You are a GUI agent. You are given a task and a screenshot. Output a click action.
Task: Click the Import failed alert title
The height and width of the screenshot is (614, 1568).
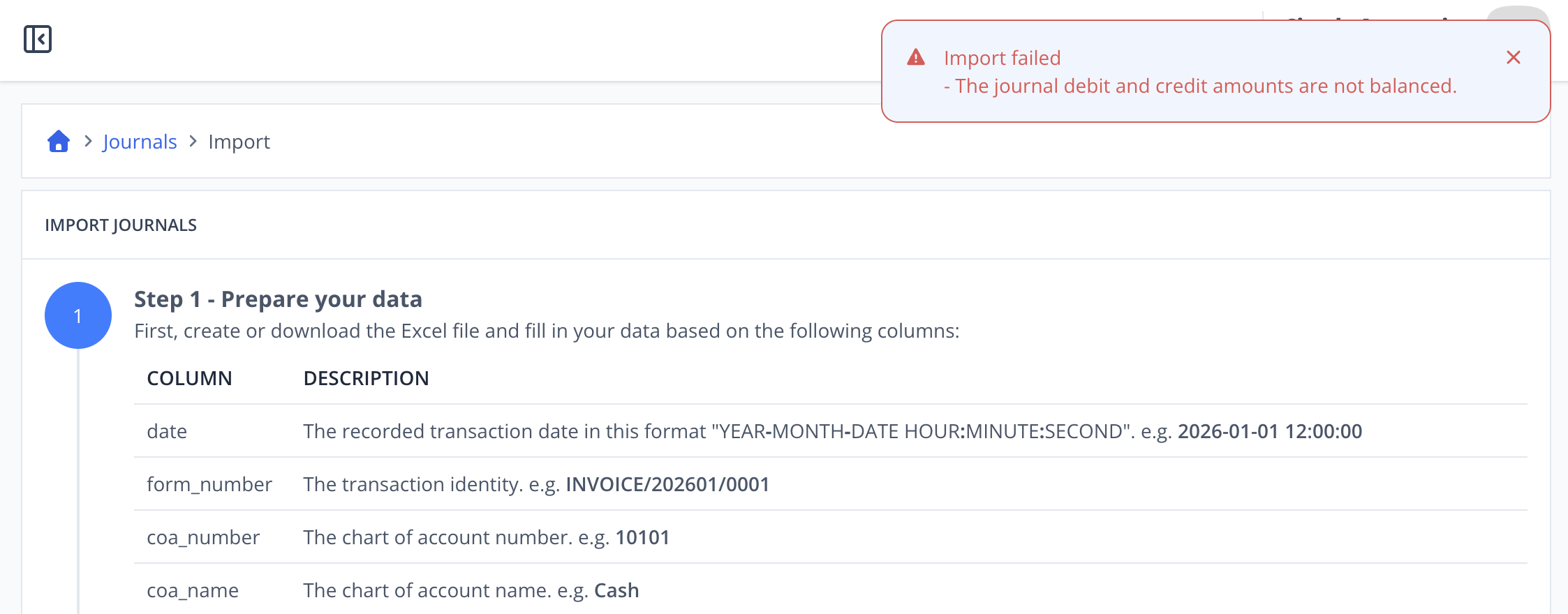coord(1002,58)
